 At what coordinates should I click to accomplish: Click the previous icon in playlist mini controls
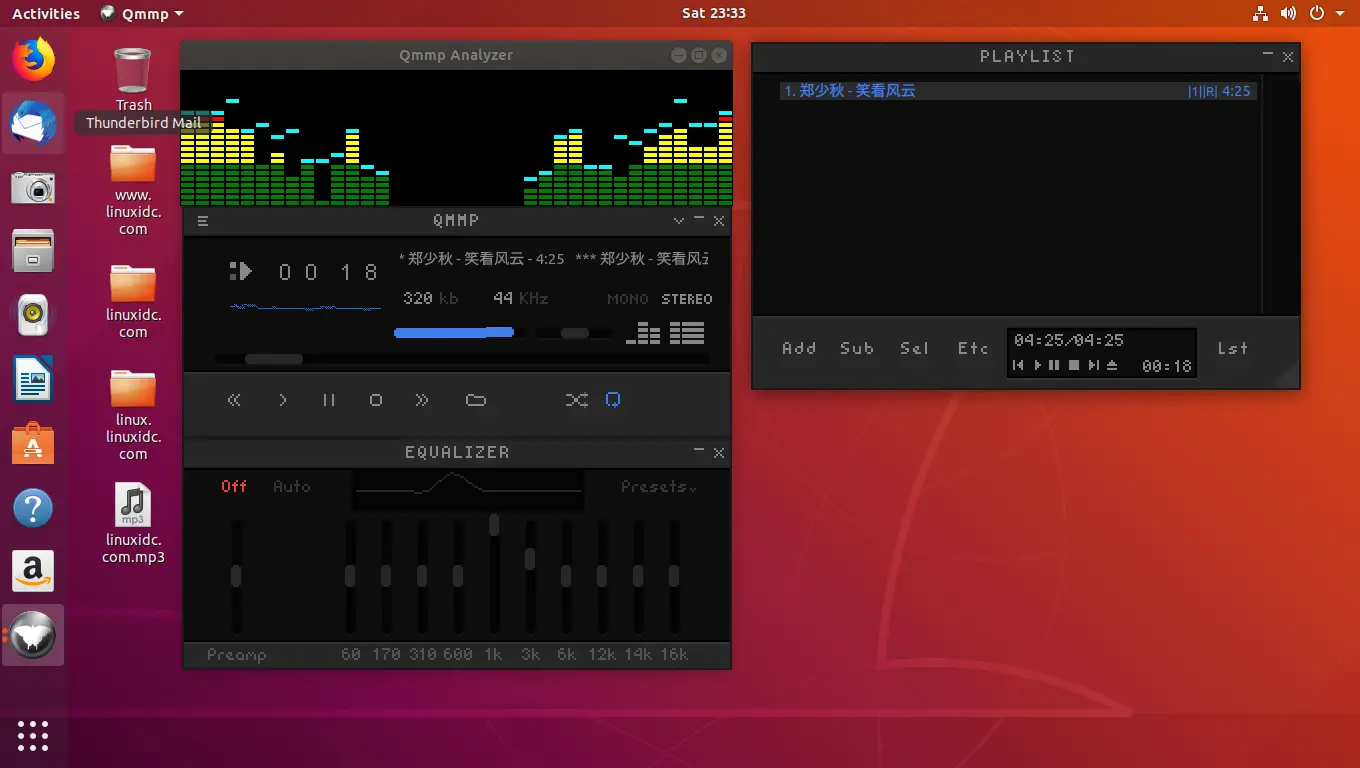click(x=1018, y=366)
